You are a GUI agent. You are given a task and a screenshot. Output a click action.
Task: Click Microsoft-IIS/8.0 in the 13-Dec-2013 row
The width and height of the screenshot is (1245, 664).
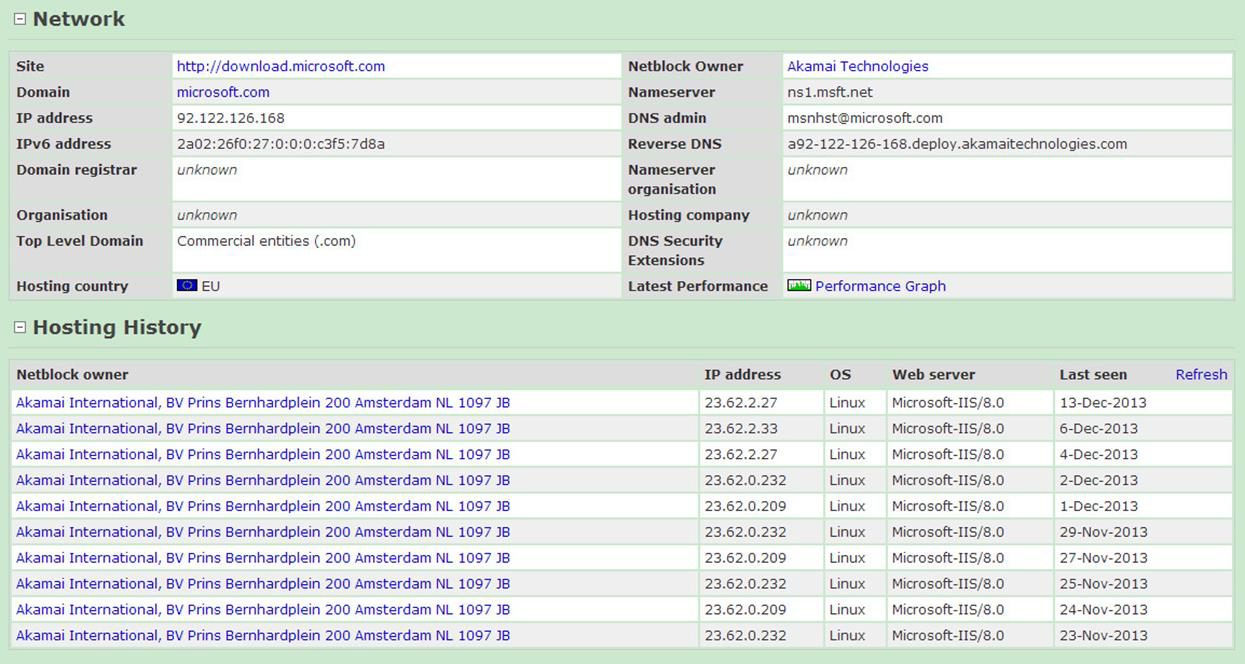pyautogui.click(x=948, y=402)
